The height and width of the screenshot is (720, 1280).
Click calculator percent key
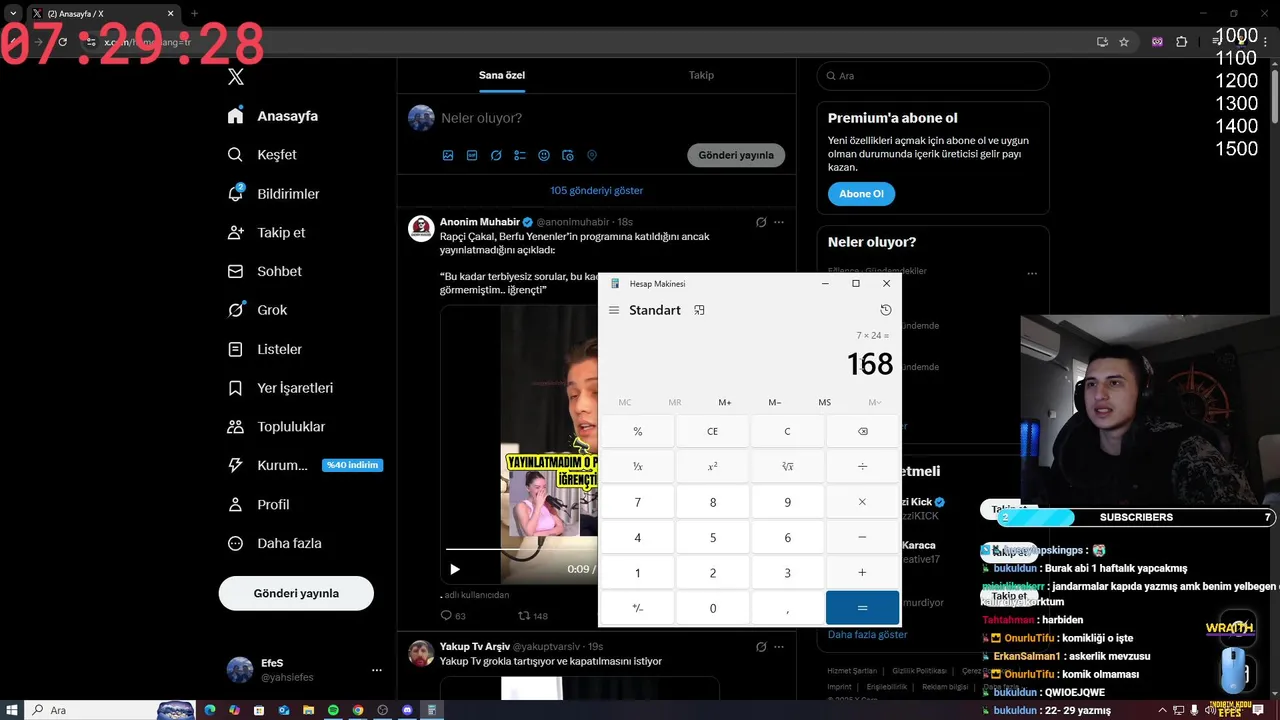pyautogui.click(x=637, y=431)
